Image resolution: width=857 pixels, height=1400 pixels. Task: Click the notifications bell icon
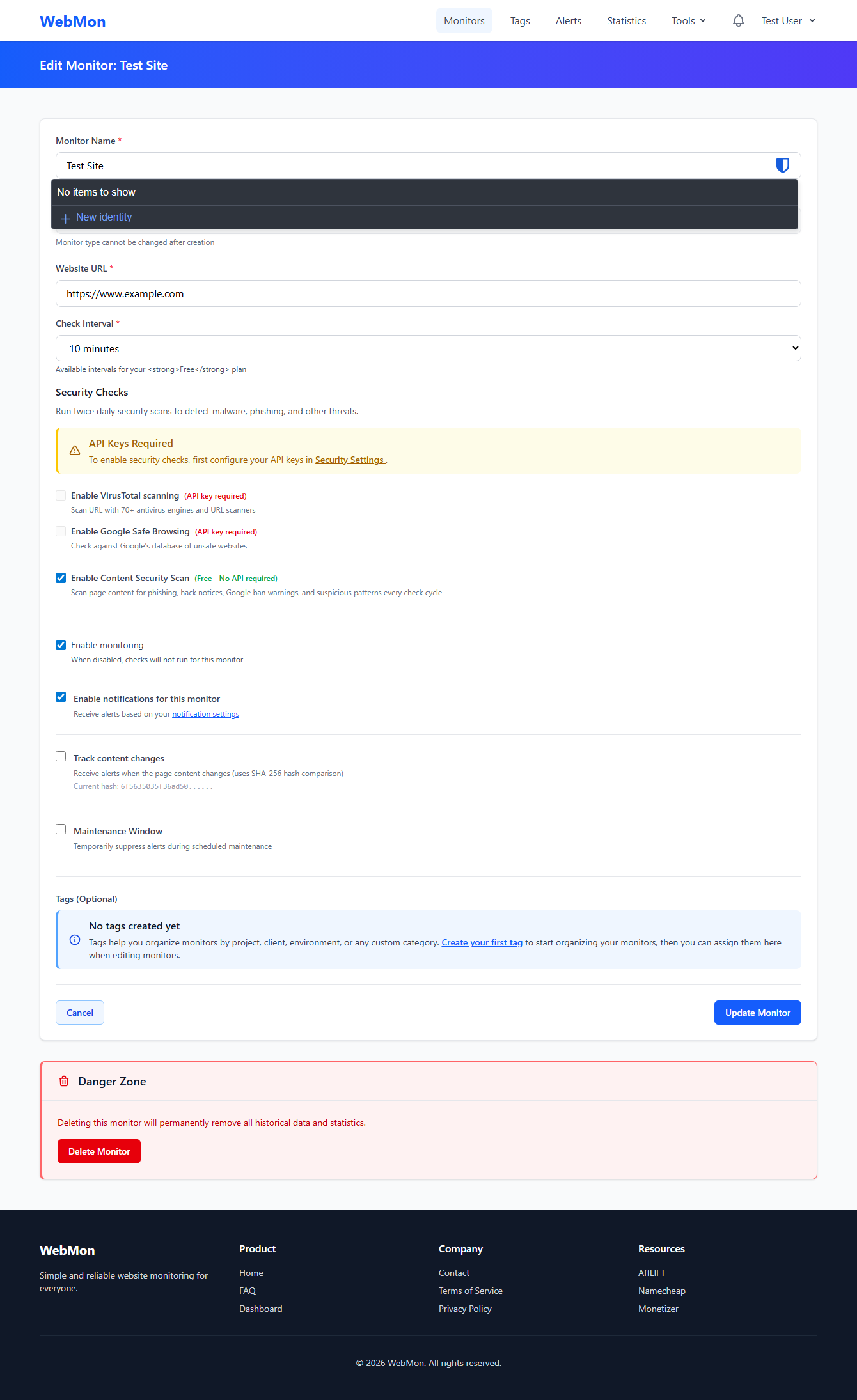point(738,20)
